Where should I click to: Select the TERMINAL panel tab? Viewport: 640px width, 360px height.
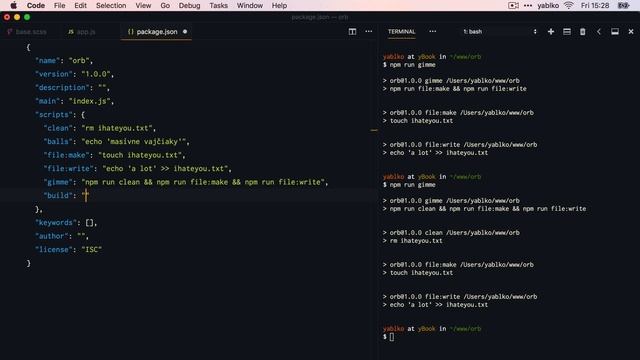pyautogui.click(x=402, y=31)
